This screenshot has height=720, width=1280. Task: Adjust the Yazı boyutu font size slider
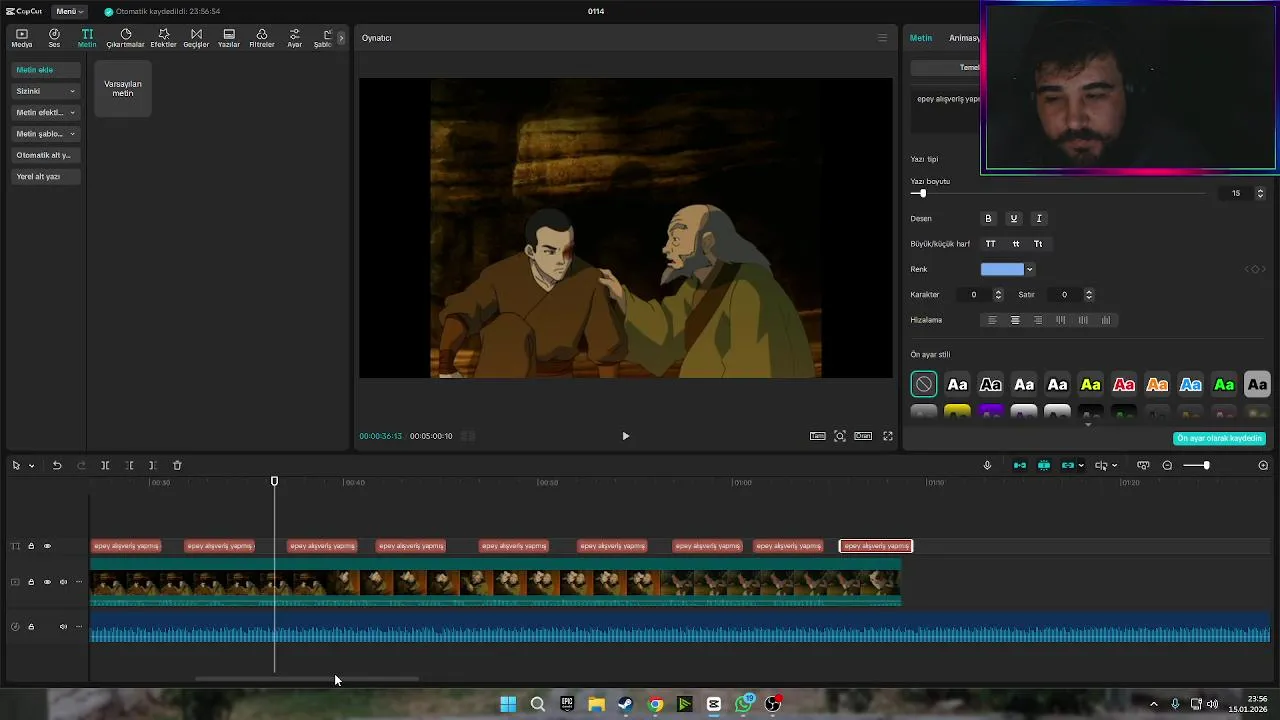coord(922,193)
